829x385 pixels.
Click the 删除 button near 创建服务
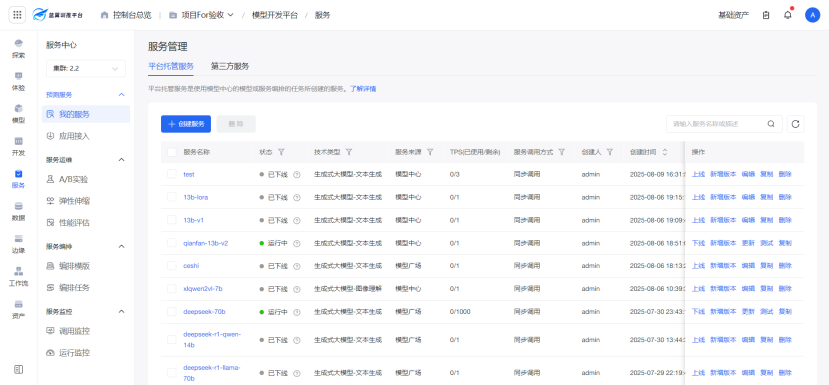pyautogui.click(x=236, y=124)
